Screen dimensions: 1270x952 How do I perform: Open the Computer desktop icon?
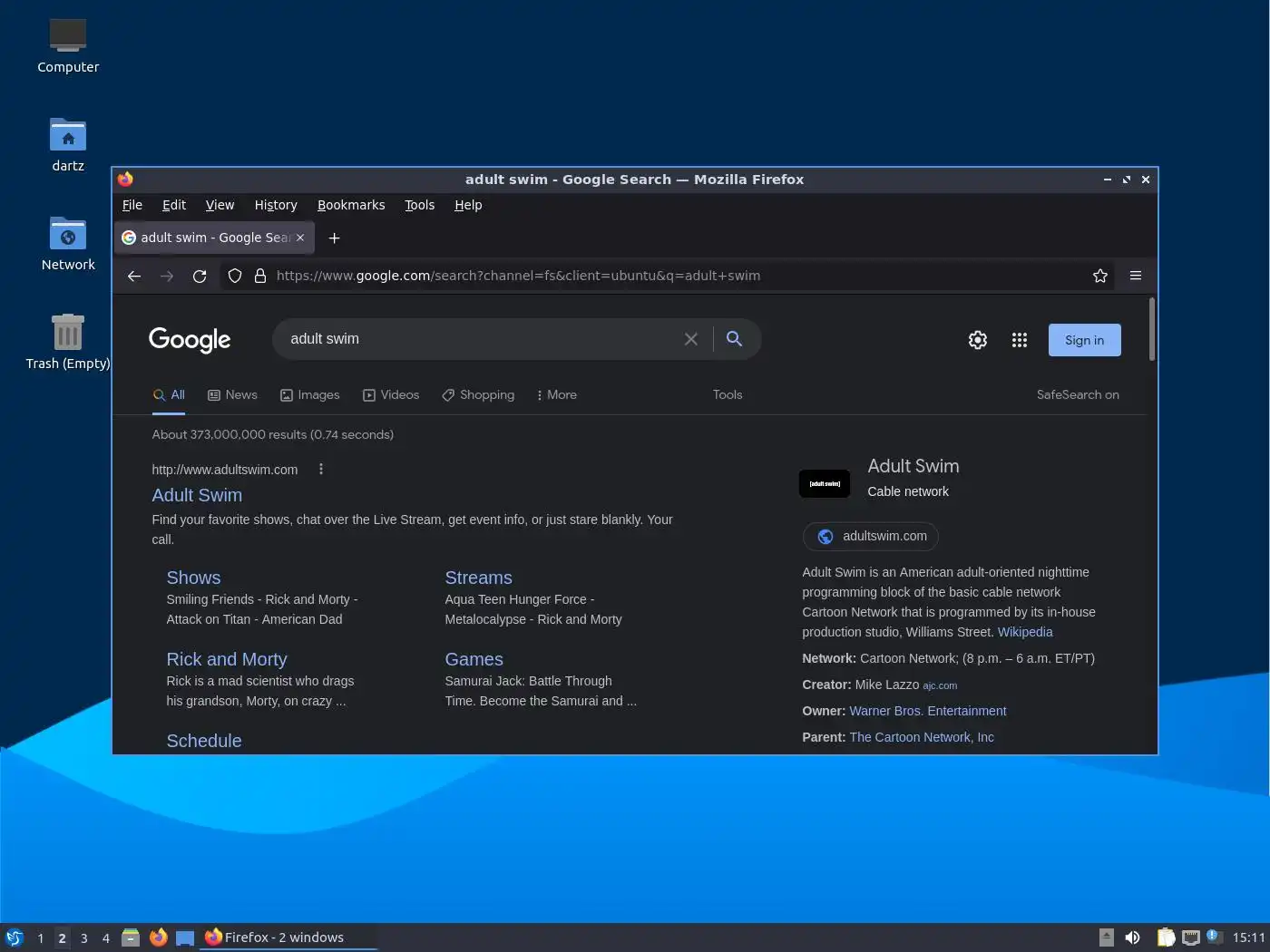coord(68,45)
